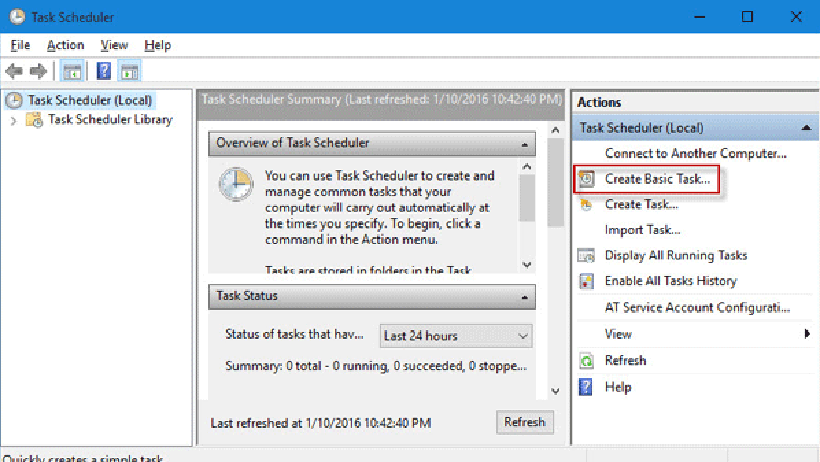The image size is (820, 462).
Task: Expand the Task Scheduler Library tree node
Action: coord(14,120)
